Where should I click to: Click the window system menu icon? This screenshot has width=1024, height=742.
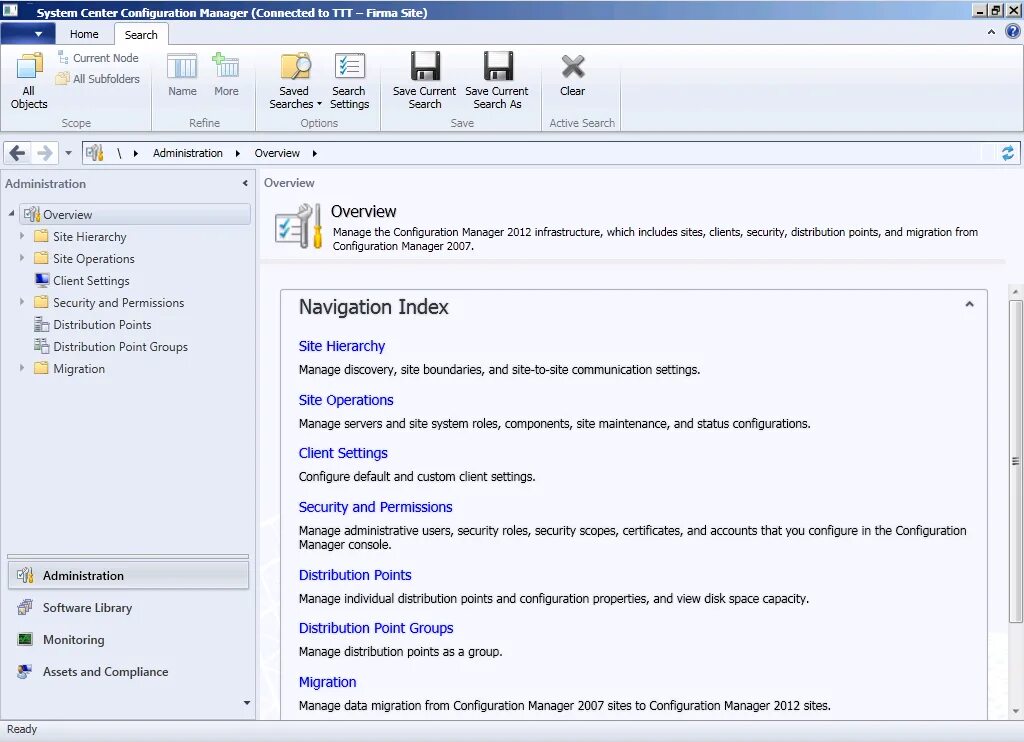coord(10,10)
